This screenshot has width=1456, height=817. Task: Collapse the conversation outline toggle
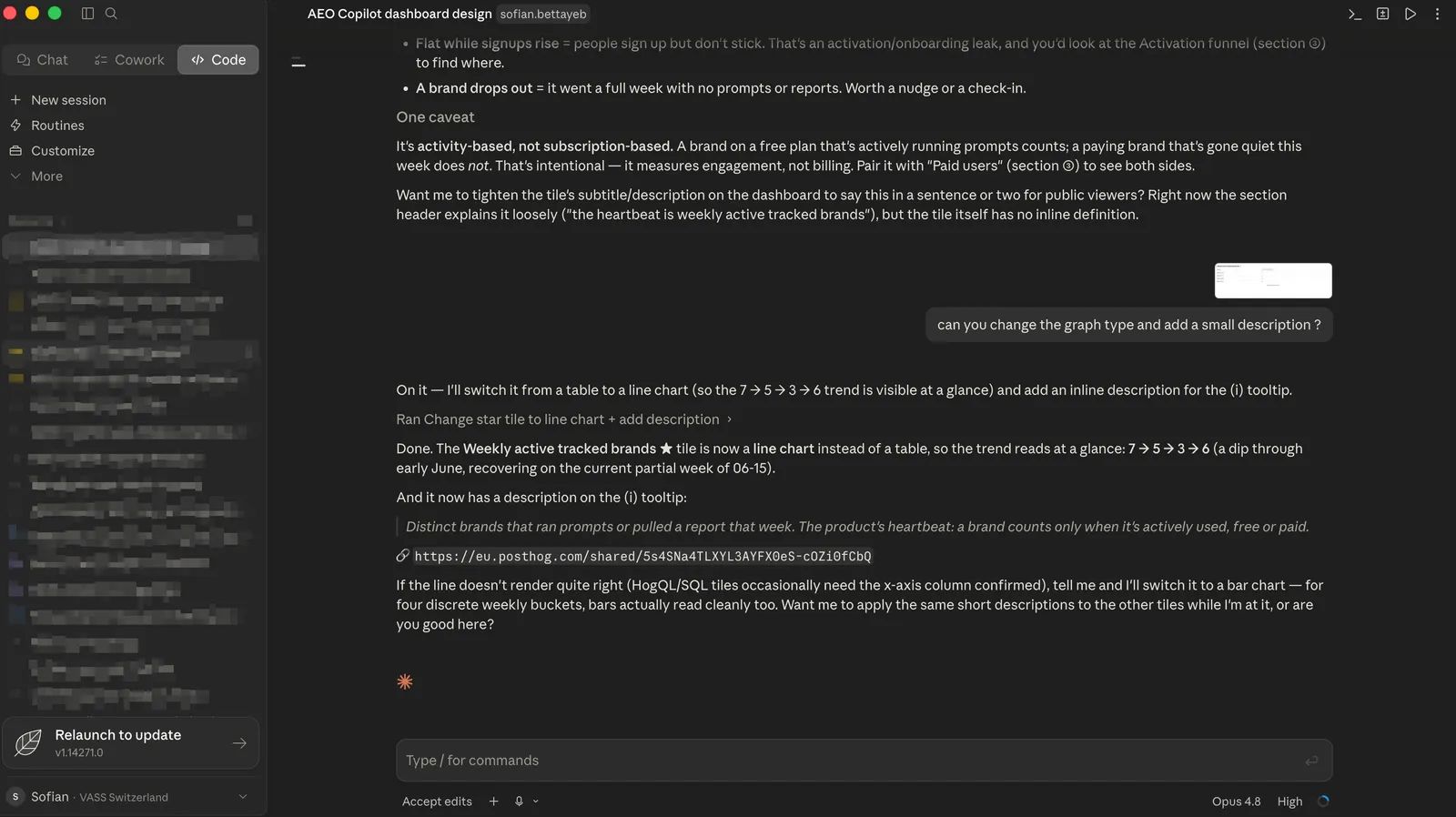pos(298,63)
